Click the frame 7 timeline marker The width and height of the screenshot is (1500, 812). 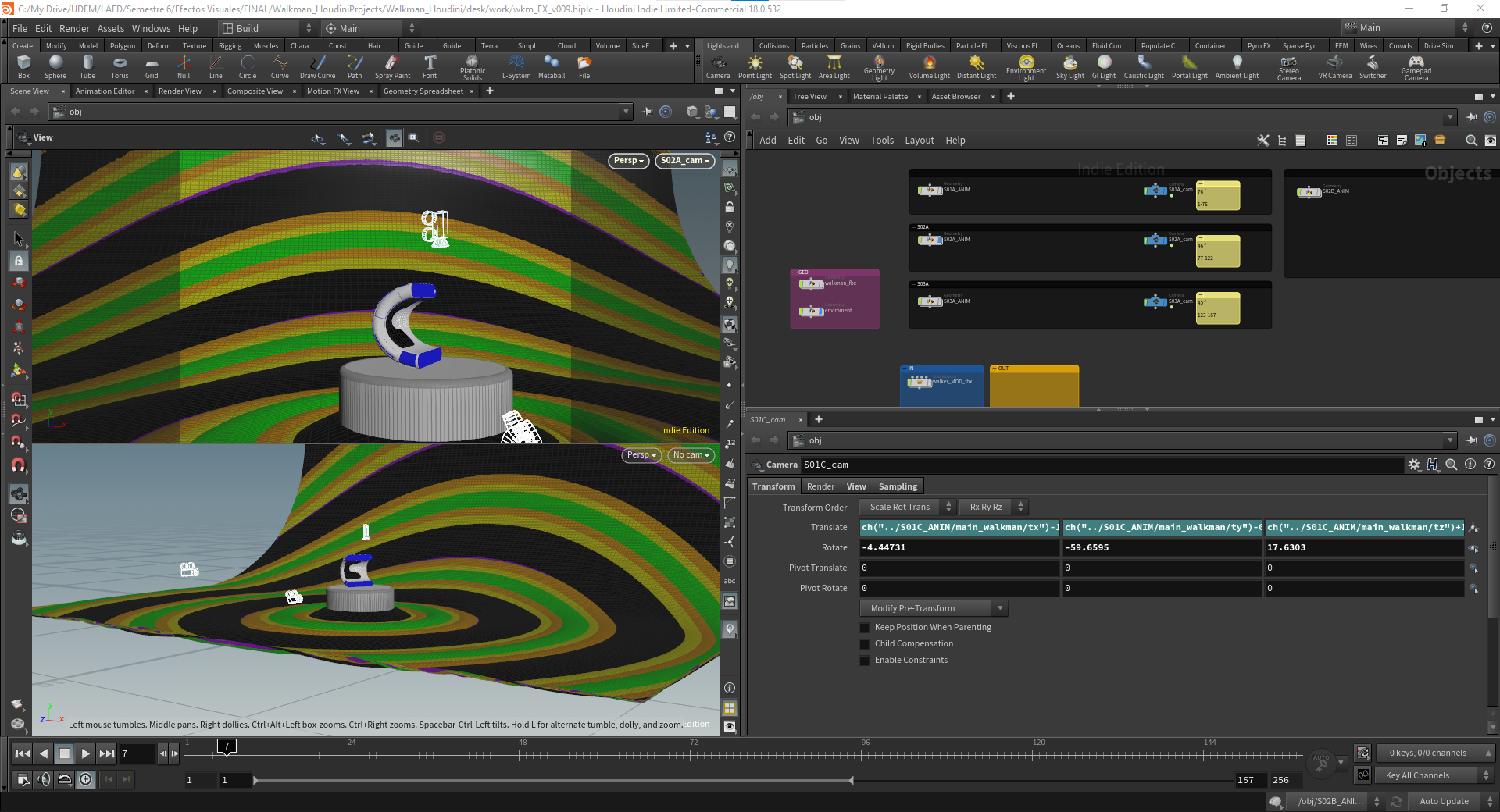click(227, 746)
